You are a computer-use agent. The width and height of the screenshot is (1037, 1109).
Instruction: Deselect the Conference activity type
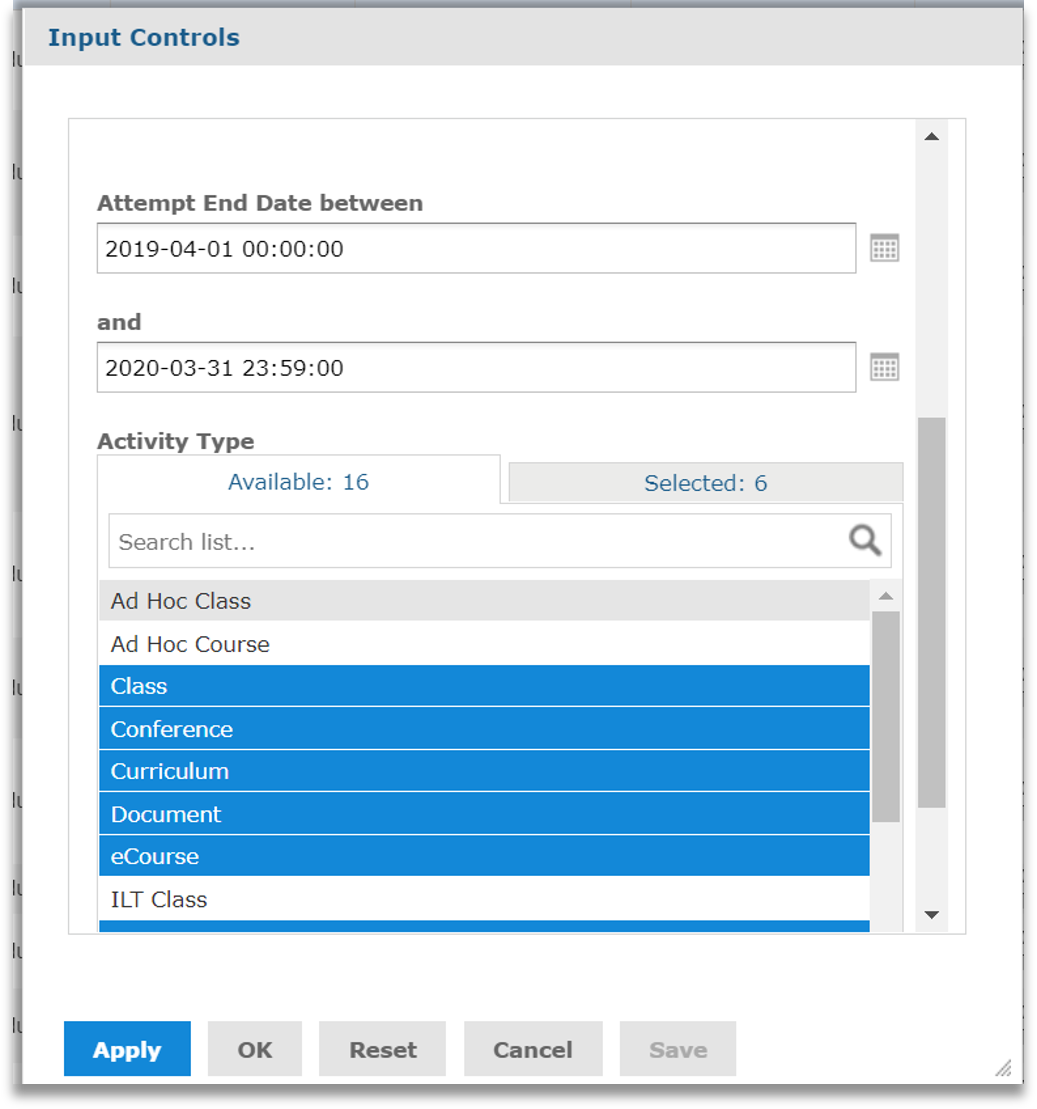[x=484, y=729]
